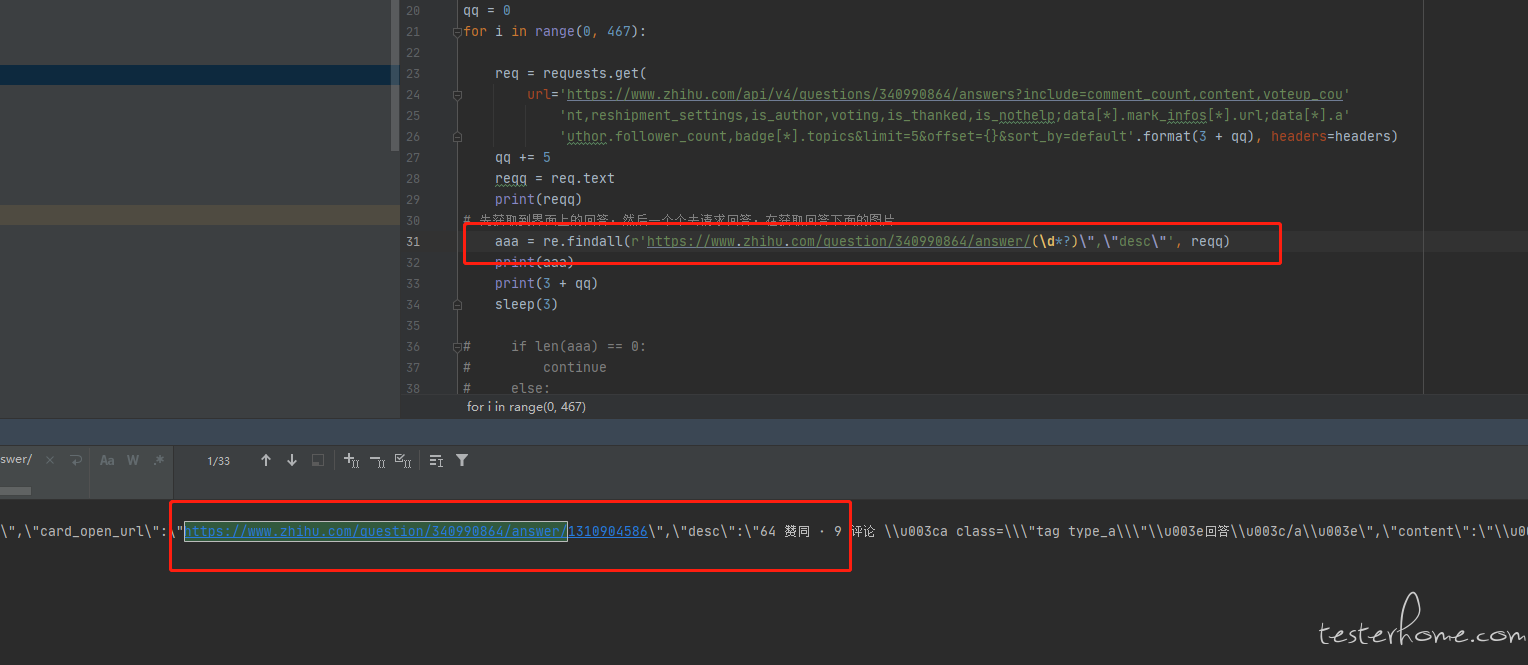Click line number 31 in the gutter
Image resolution: width=1528 pixels, height=665 pixels.
click(x=413, y=242)
